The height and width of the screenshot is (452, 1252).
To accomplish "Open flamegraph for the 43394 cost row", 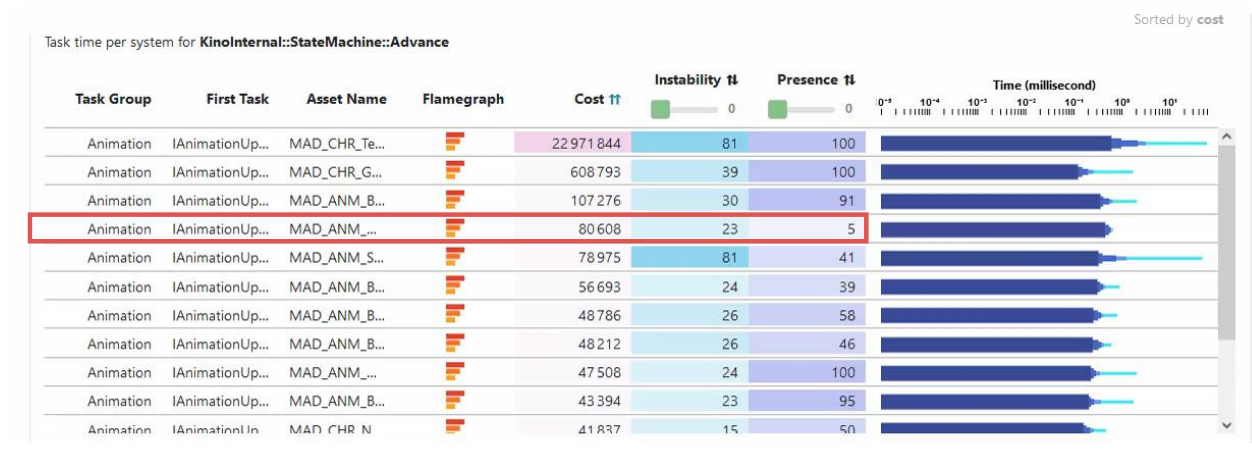I will point(455,401).
